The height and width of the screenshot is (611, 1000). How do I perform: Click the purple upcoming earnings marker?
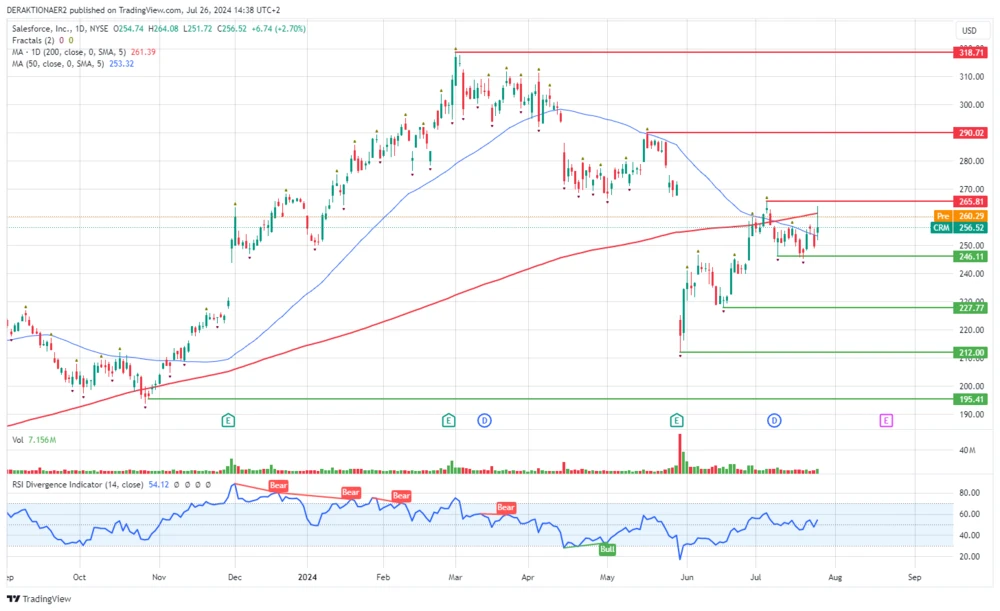click(x=884, y=420)
